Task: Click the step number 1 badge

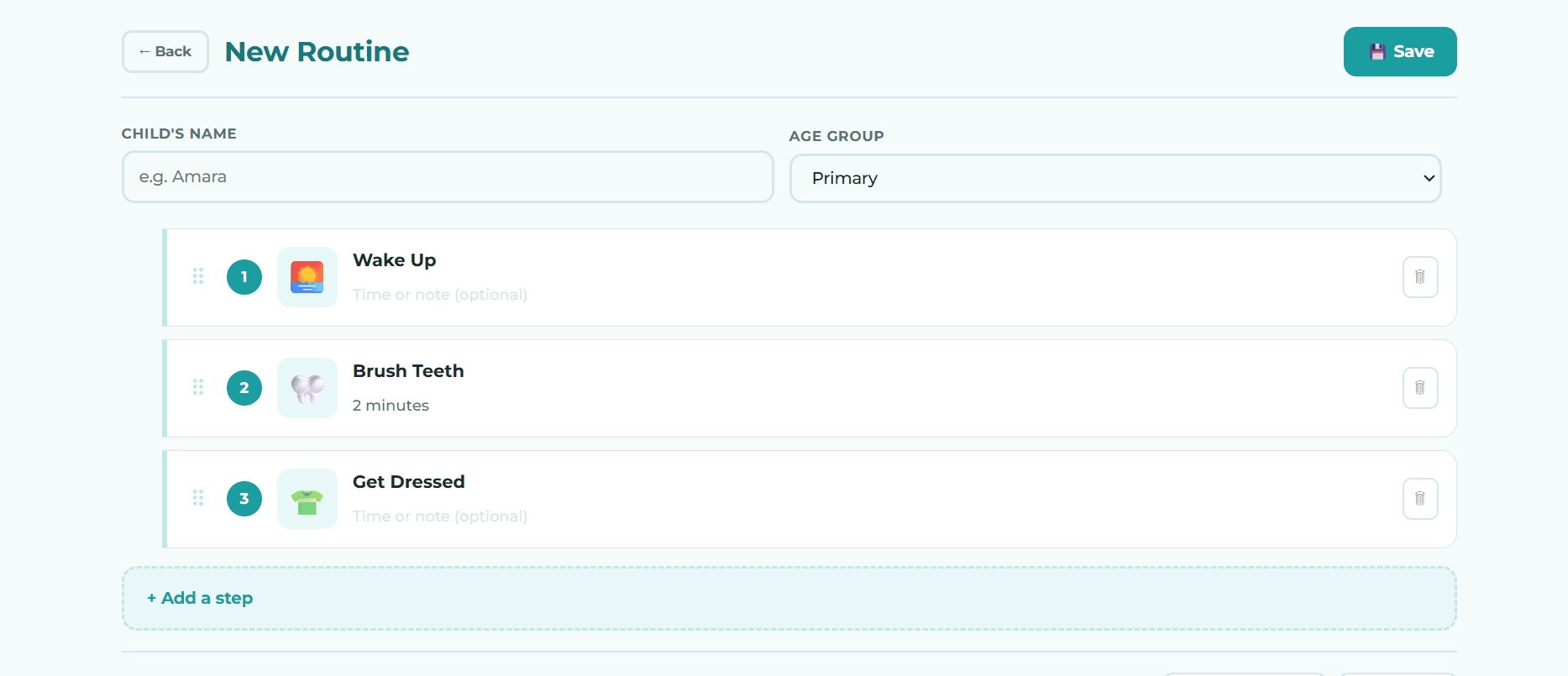Action: pyautogui.click(x=244, y=277)
